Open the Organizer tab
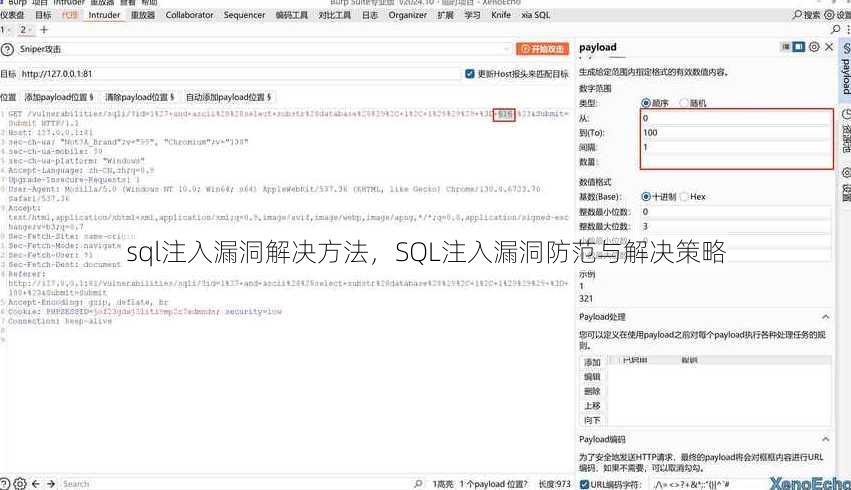 [x=408, y=15]
